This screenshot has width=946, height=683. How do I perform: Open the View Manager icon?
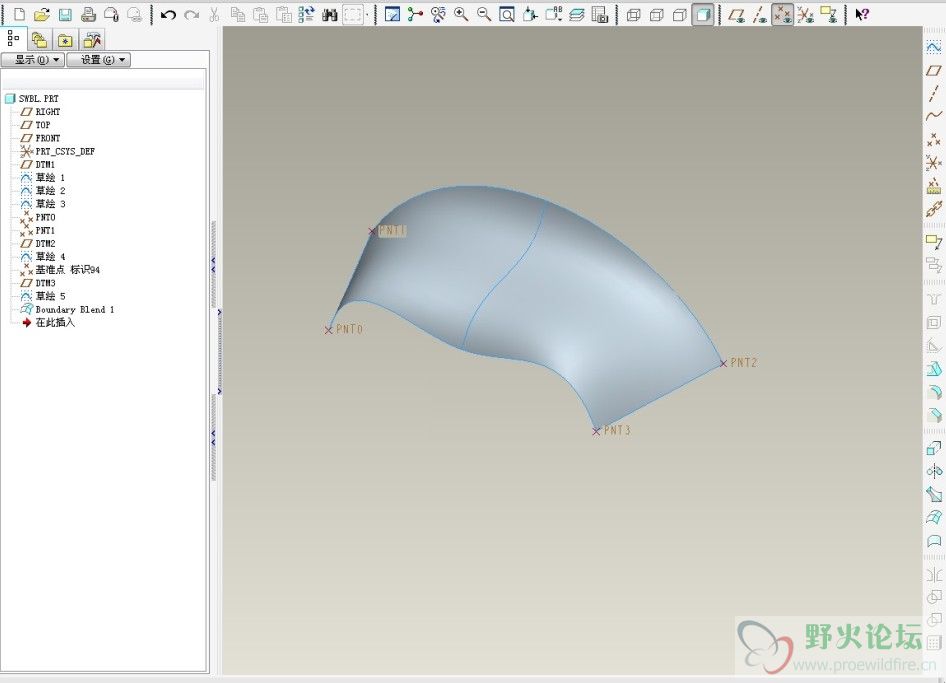[x=600, y=14]
